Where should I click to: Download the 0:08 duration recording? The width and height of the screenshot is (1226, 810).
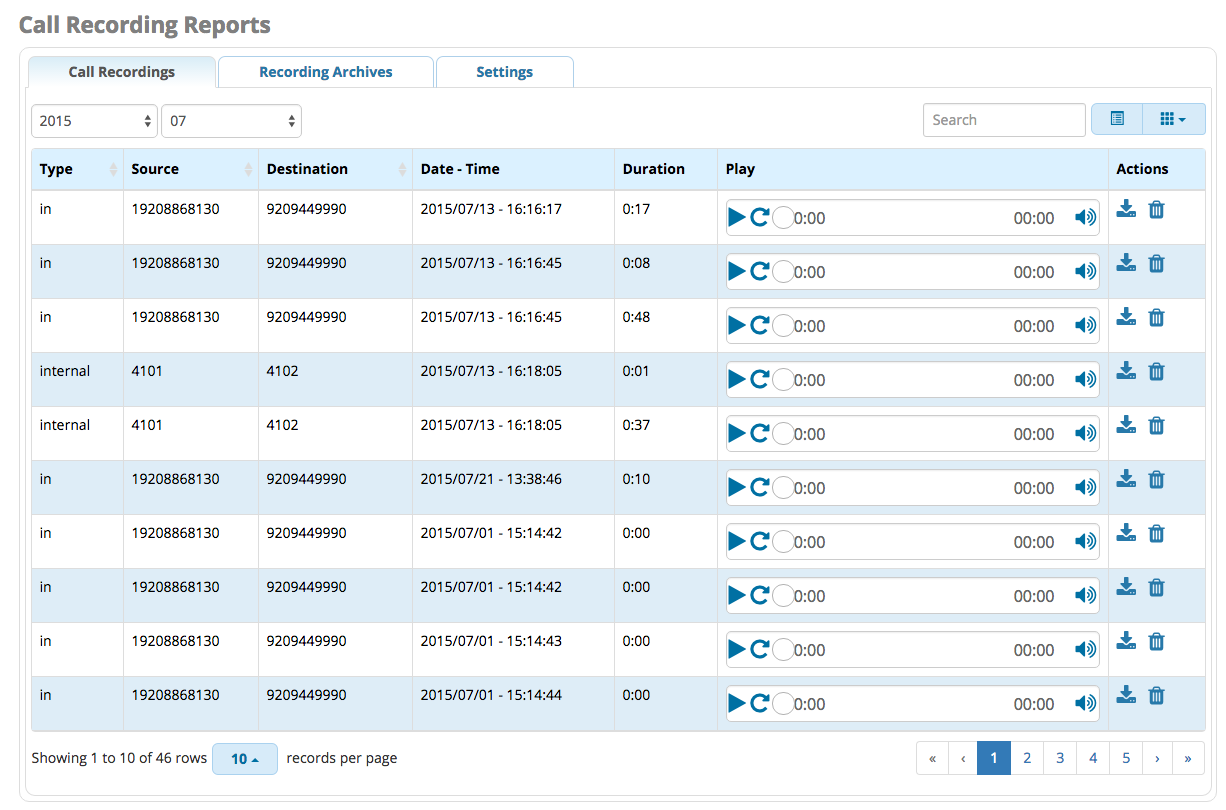pos(1126,263)
